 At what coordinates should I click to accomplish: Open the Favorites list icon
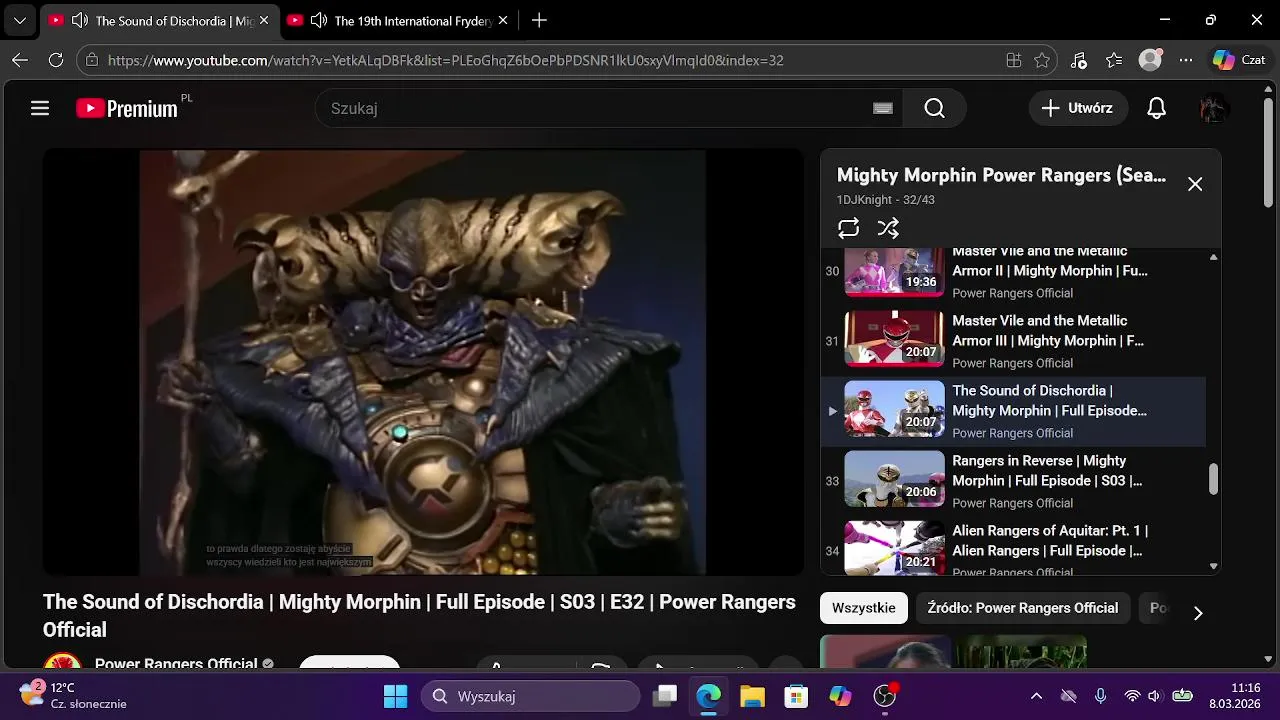[x=1114, y=60]
